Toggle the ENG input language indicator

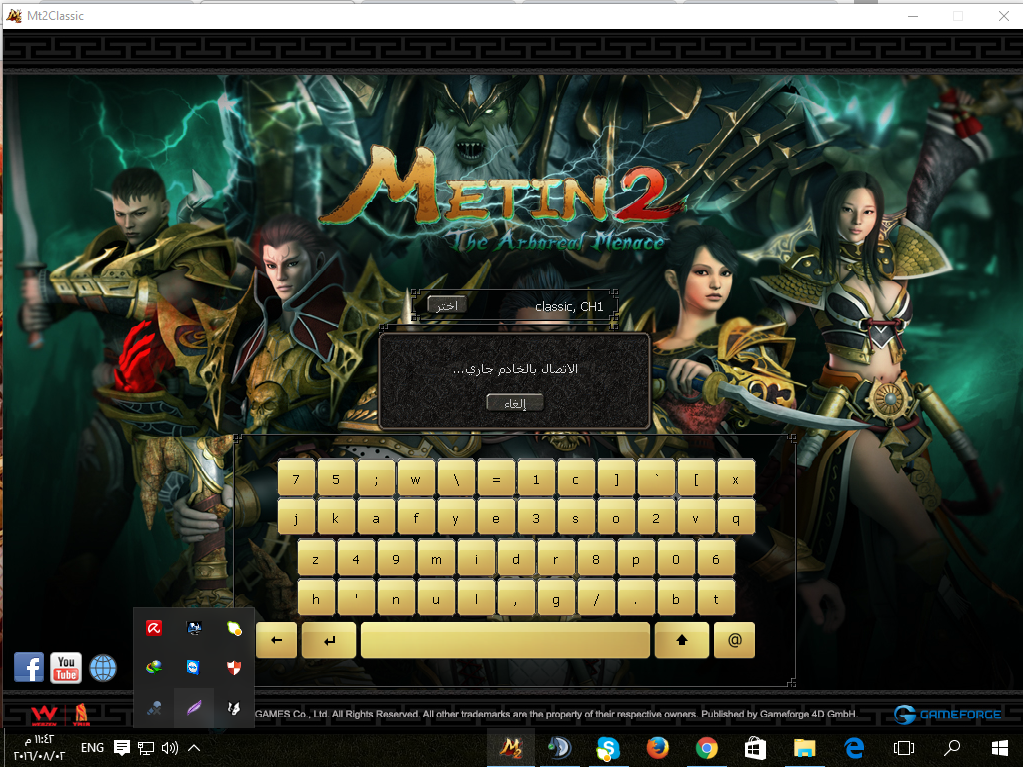(x=92, y=748)
